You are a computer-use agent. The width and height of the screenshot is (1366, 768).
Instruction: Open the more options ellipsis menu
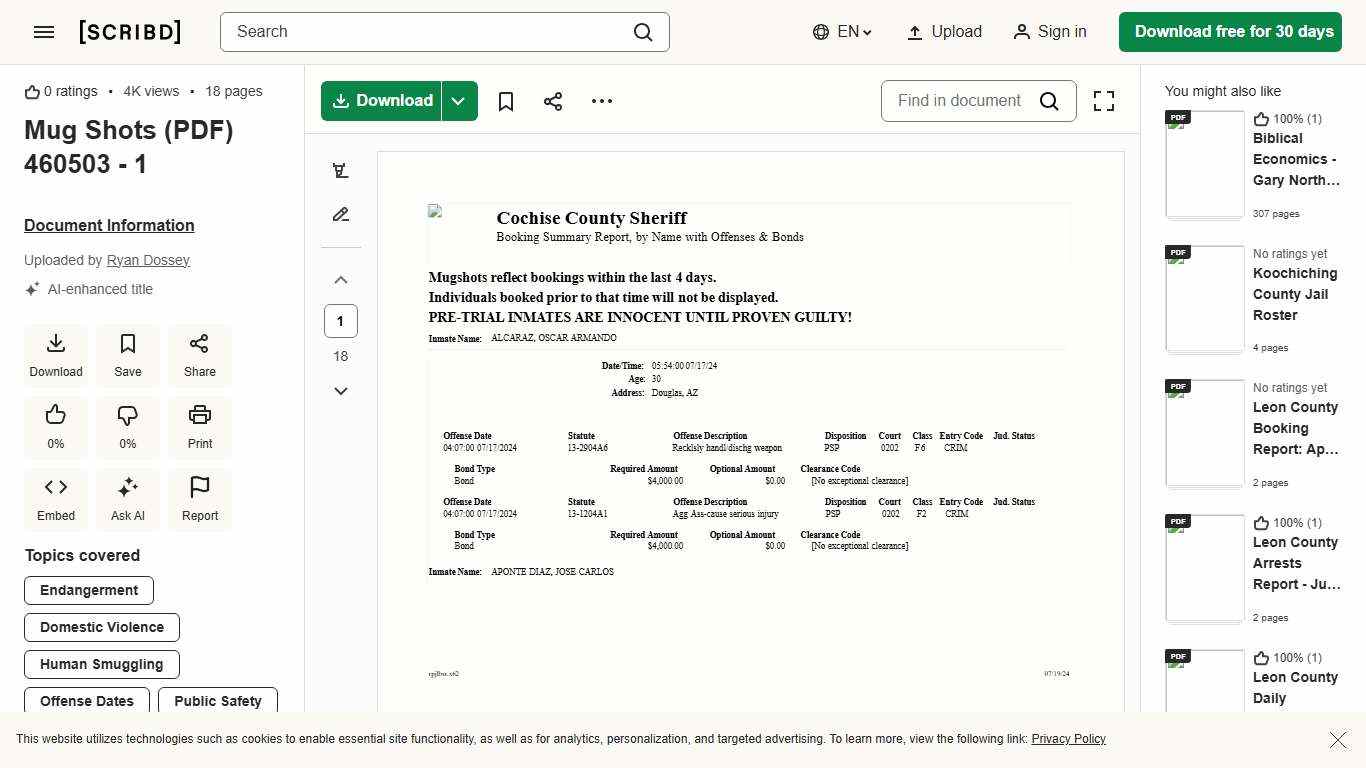[602, 101]
